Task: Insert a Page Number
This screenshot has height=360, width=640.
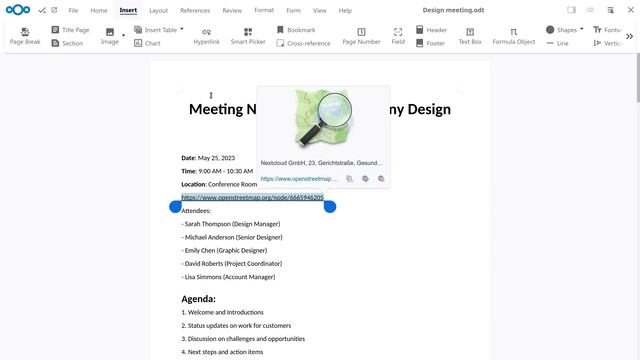Action: (x=361, y=36)
